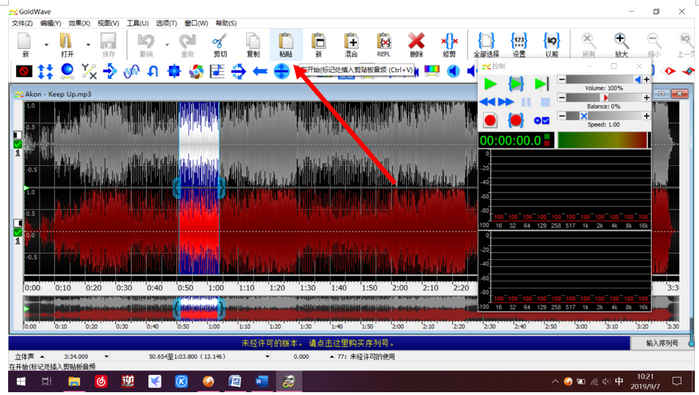Click the red Record new file button

(x=490, y=120)
